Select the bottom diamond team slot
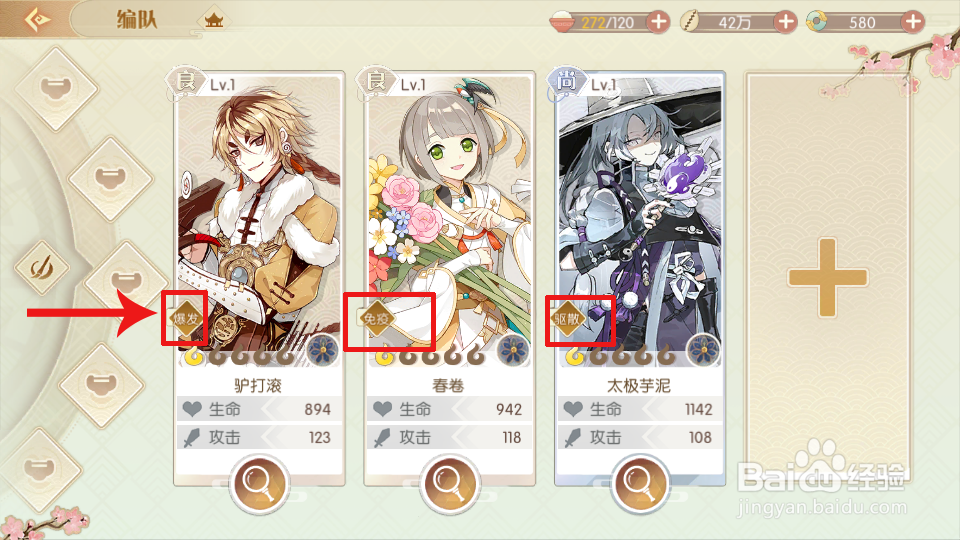960x540 pixels. tap(40, 470)
